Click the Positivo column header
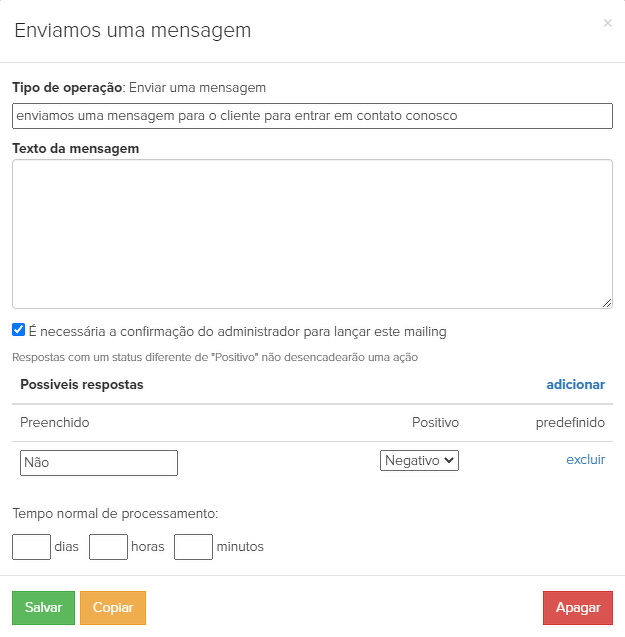Image resolution: width=625 pixels, height=637 pixels. tap(435, 423)
